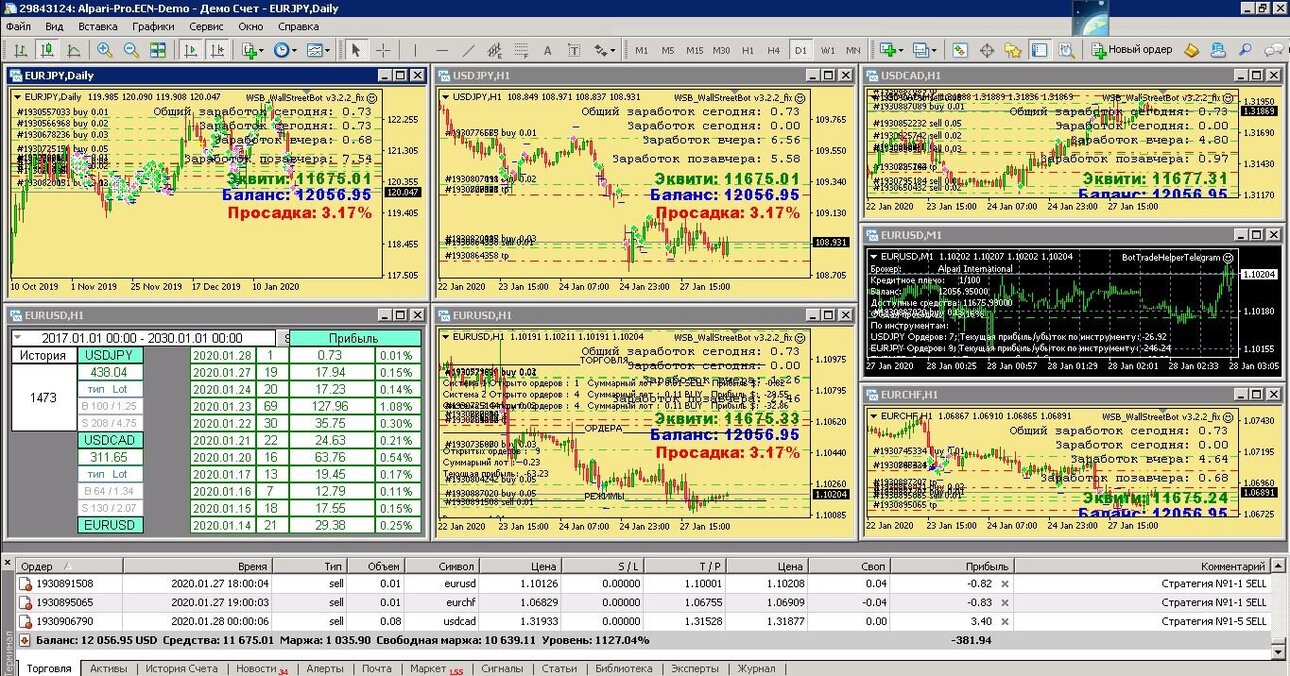Switch to candlestick chart mode
This screenshot has width=1290, height=676.
click(47, 50)
